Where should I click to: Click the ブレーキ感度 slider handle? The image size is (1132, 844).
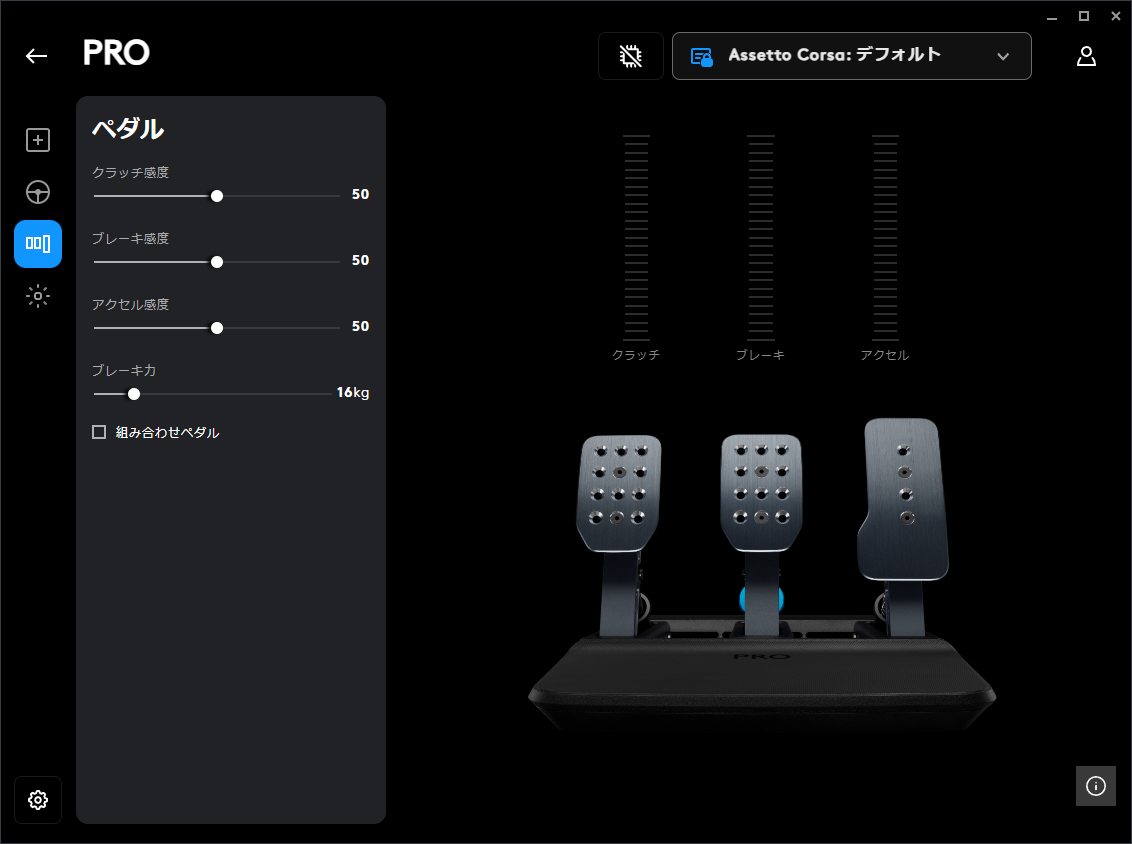pyautogui.click(x=217, y=262)
